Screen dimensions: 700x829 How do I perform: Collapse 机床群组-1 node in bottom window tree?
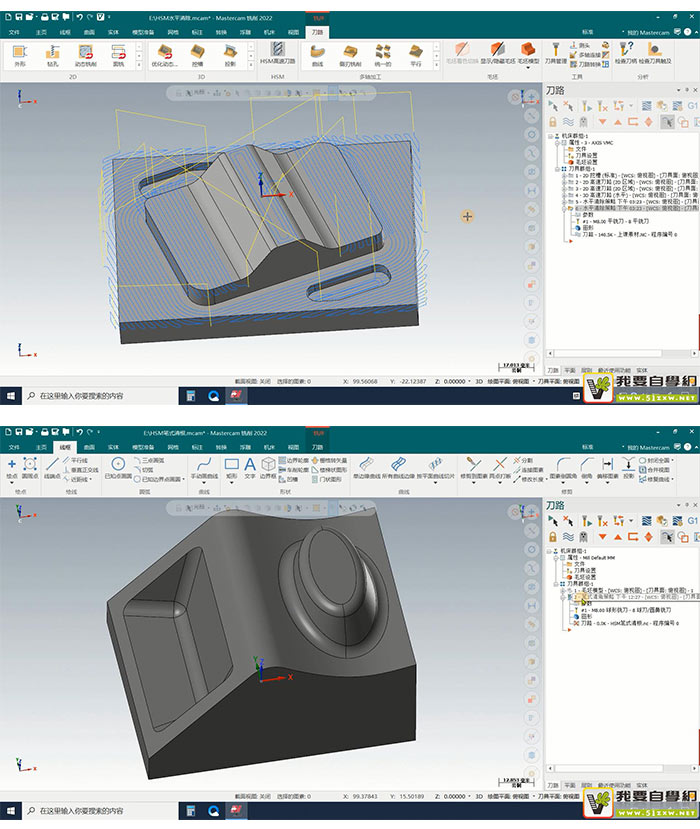tap(549, 551)
